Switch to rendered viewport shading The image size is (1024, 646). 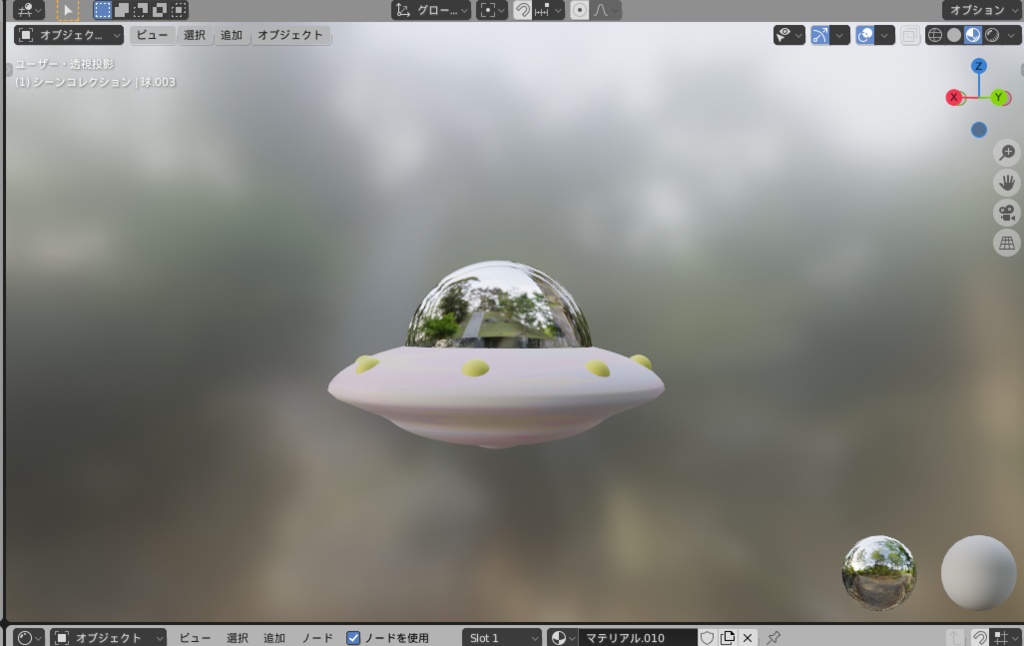[x=990, y=36]
